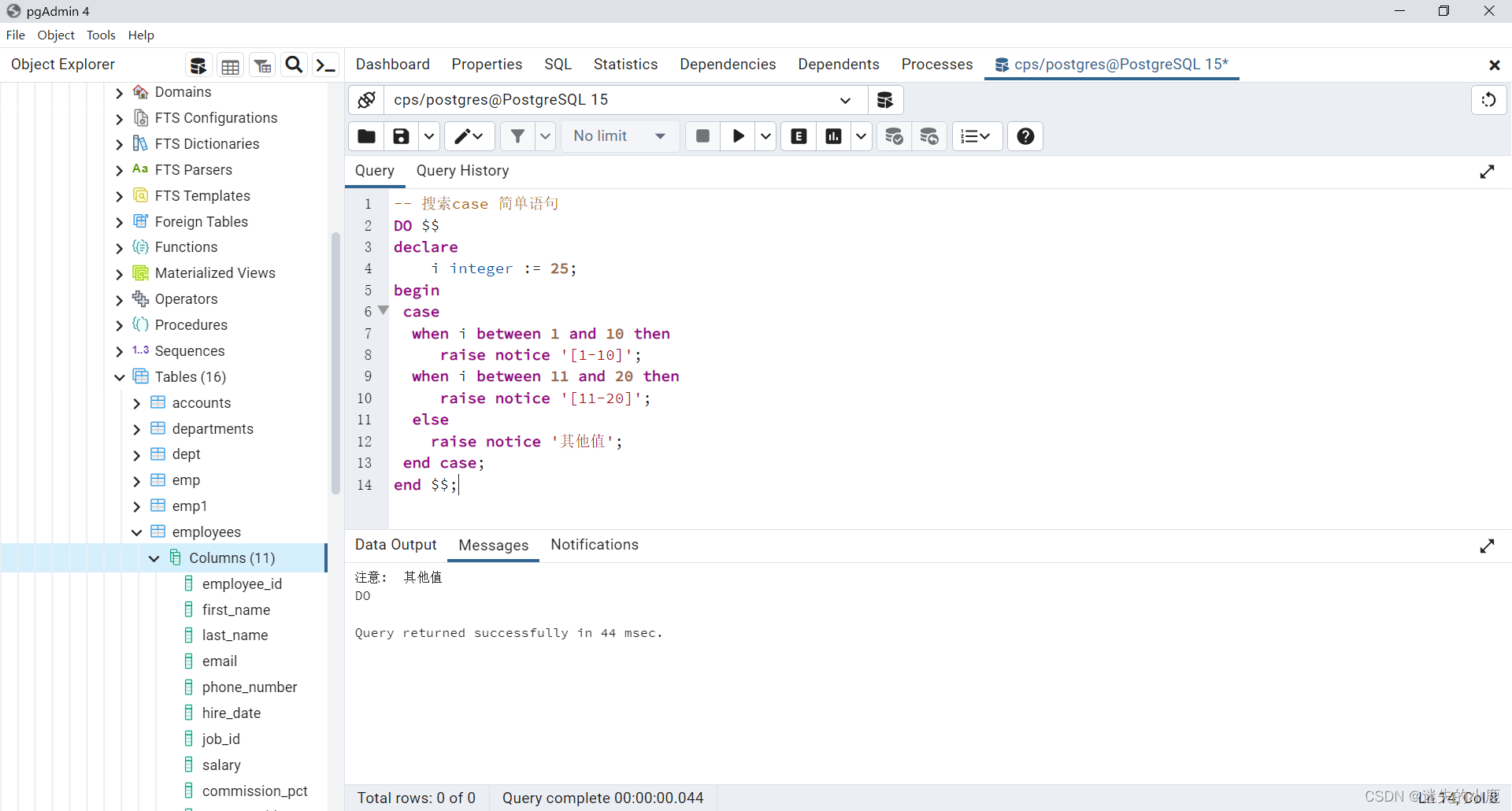The width and height of the screenshot is (1512, 811).
Task: Click the Object Explorer vertical scrollbar
Action: click(x=335, y=362)
